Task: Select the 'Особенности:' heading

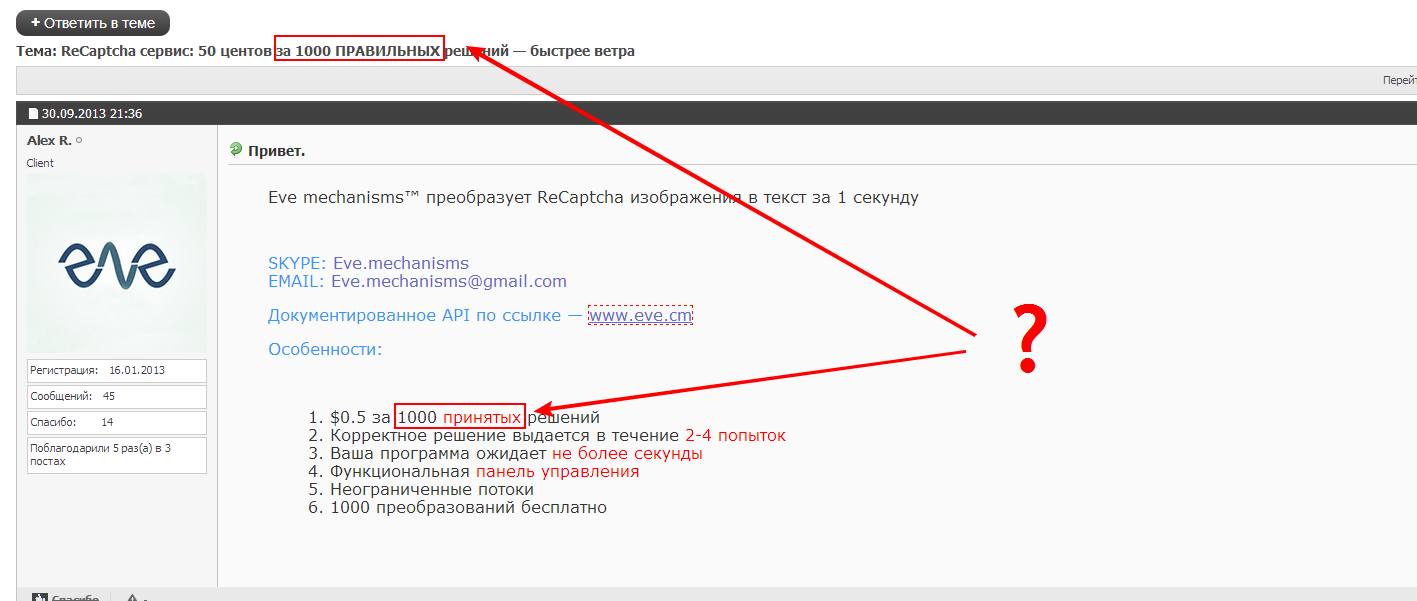Action: click(x=325, y=349)
